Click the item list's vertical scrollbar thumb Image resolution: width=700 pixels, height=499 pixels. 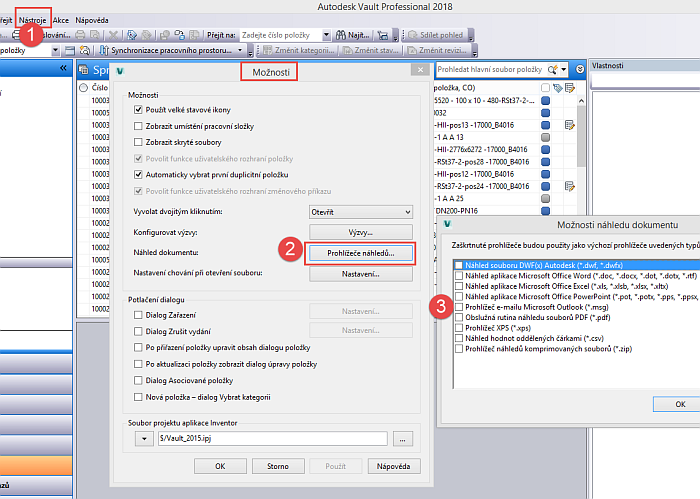tap(581, 137)
